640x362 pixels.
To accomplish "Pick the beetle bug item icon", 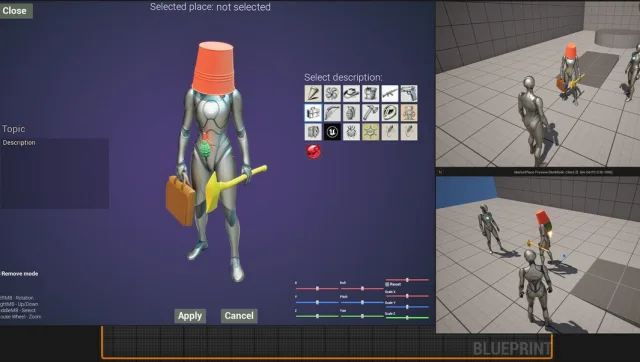I will (x=351, y=132).
